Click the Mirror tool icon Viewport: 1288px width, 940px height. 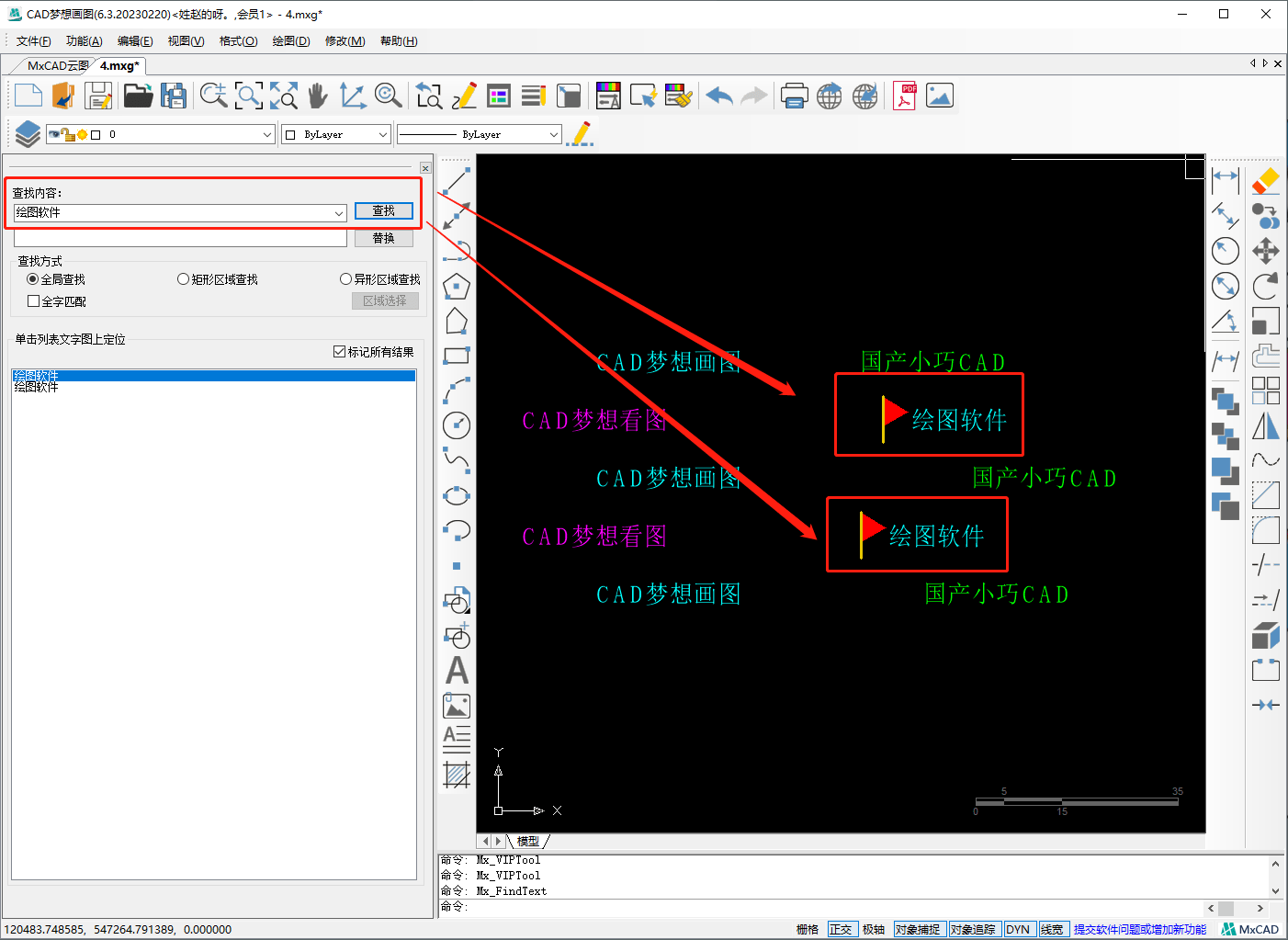(1265, 426)
